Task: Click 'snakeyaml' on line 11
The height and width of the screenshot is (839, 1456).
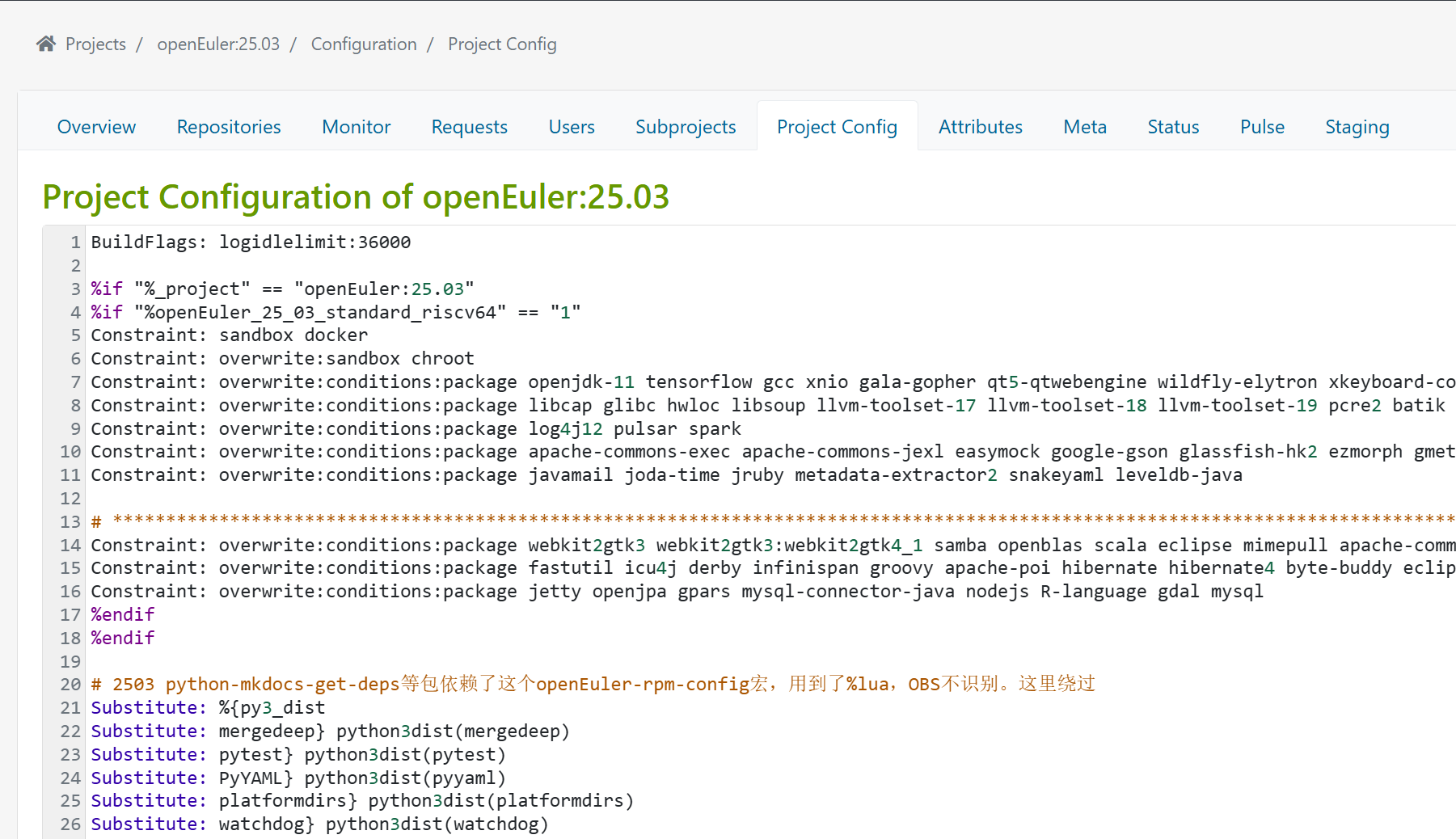Action: coord(1057,475)
